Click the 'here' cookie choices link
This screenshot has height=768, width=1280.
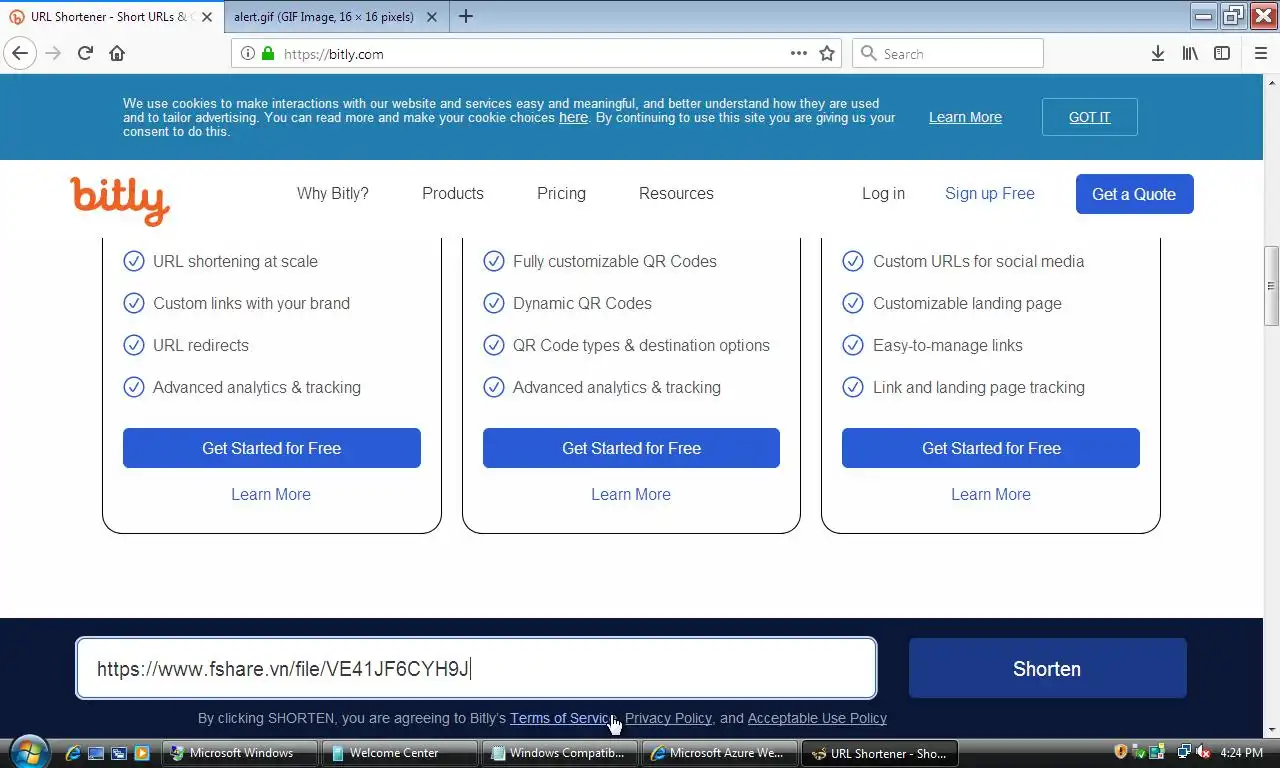coord(573,117)
